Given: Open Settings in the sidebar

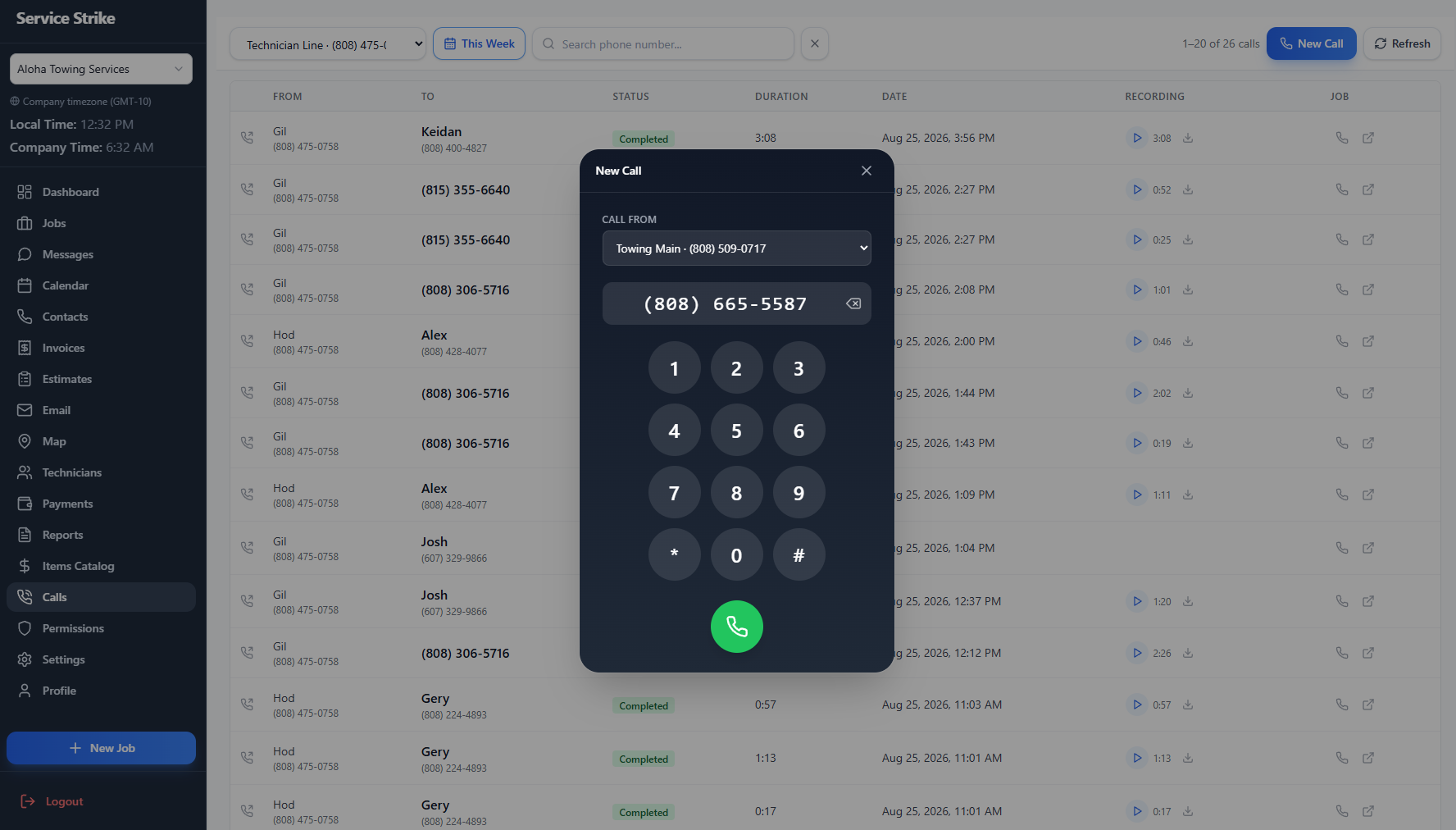Looking at the screenshot, I should (x=101, y=659).
